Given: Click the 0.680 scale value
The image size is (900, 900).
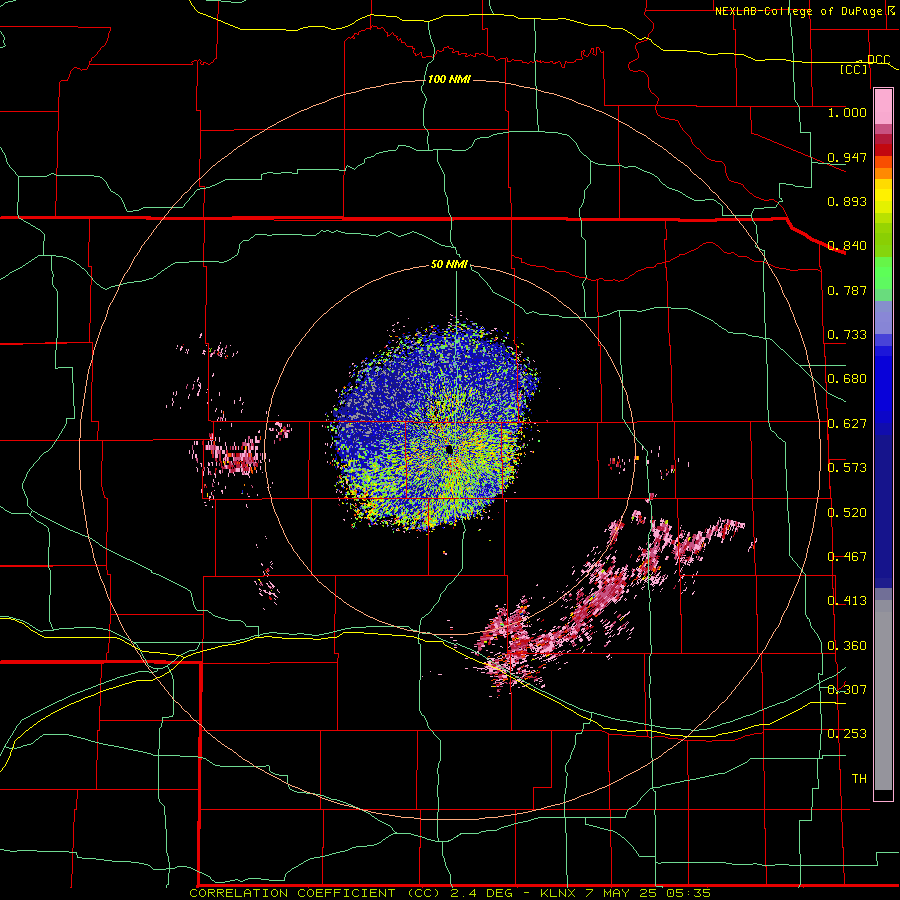Looking at the screenshot, I should (x=847, y=378).
